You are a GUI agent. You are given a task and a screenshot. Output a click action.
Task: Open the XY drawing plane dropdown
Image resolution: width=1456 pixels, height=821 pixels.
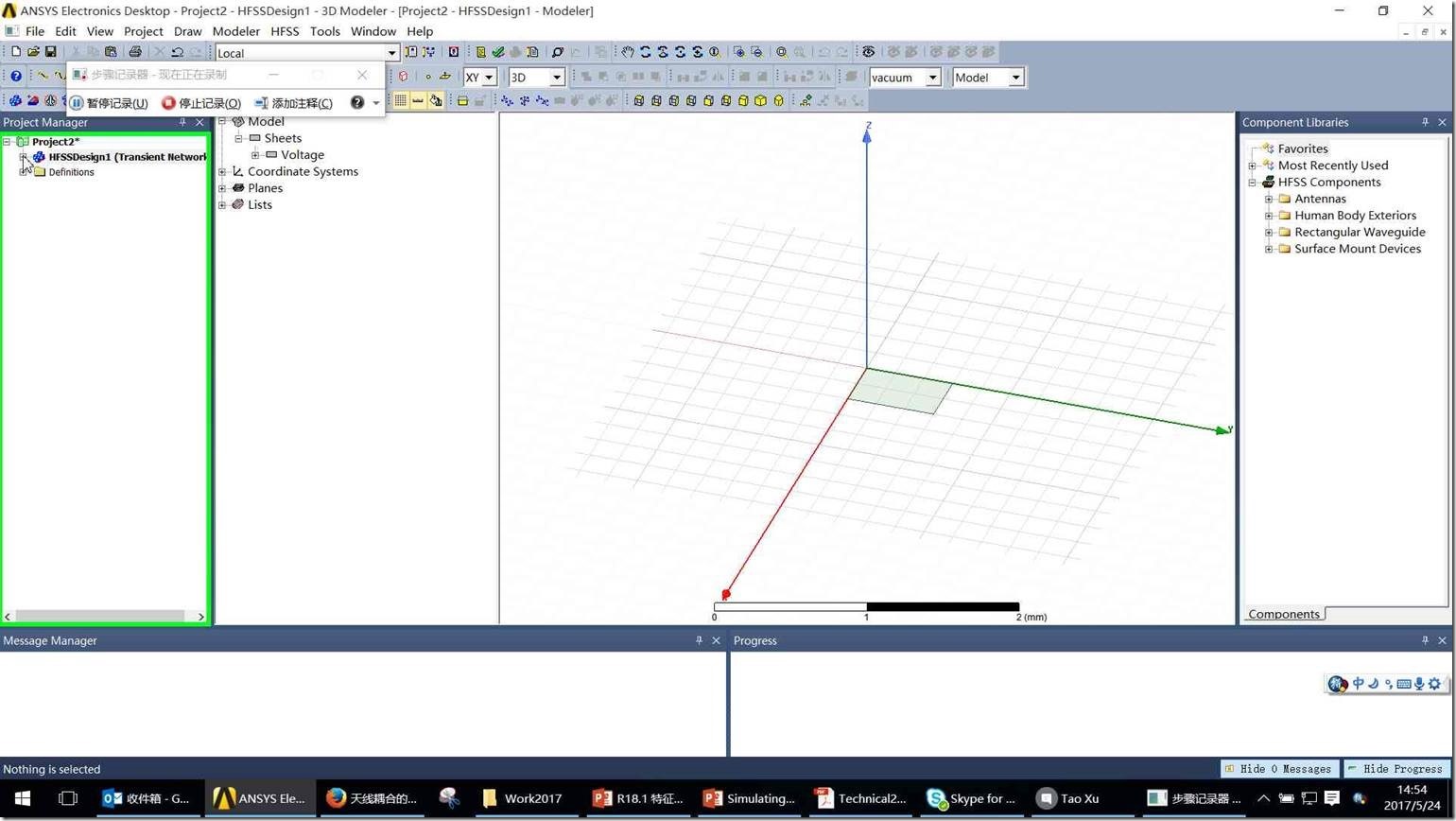pos(489,78)
